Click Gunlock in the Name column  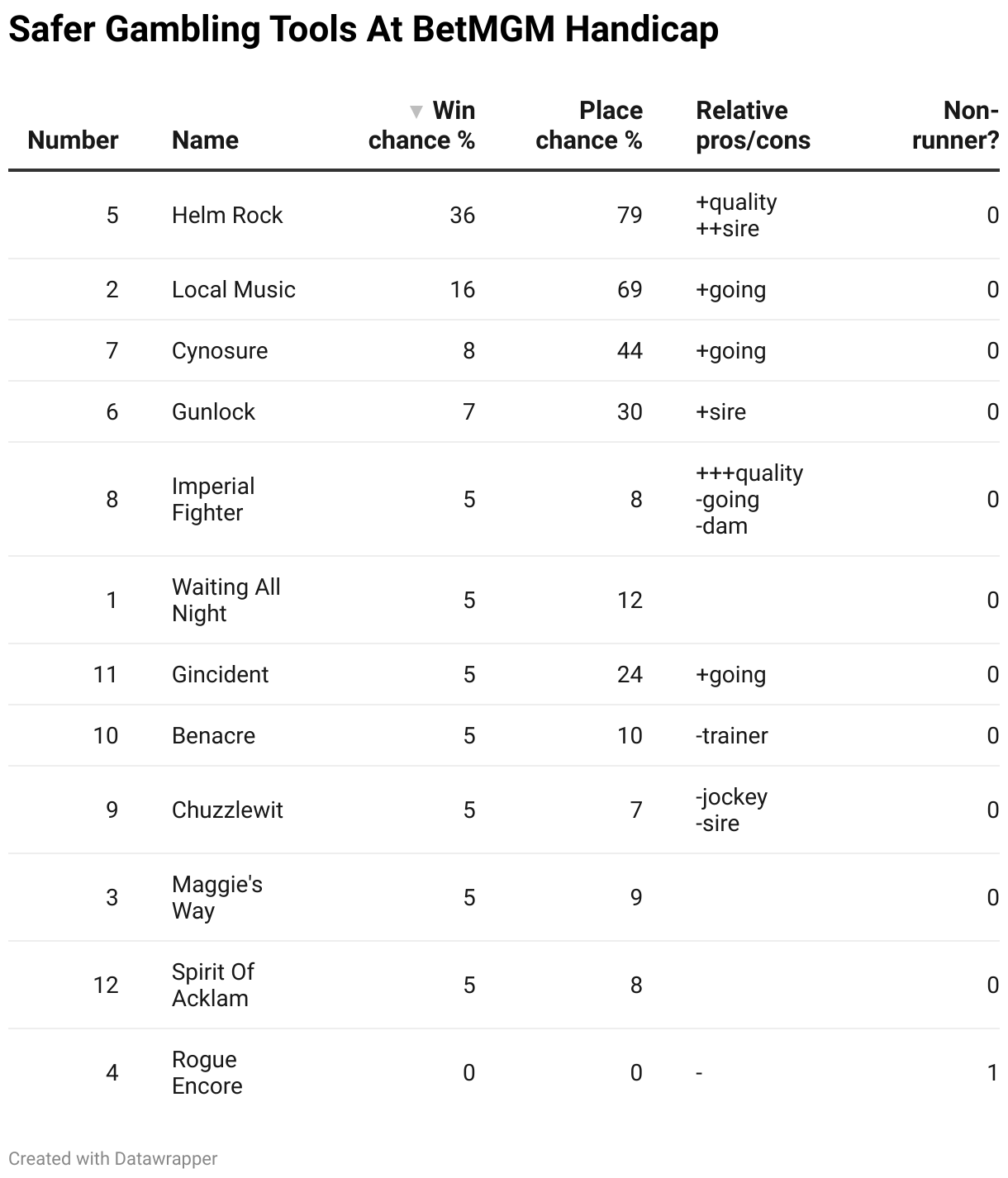pyautogui.click(x=213, y=412)
